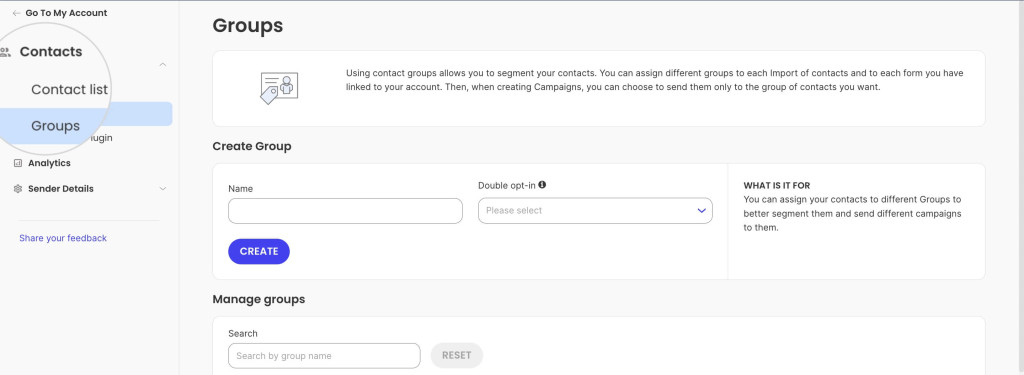Screen dimensions: 1024x375
Task: Click the Analytics chart icon
Action: coord(18,163)
